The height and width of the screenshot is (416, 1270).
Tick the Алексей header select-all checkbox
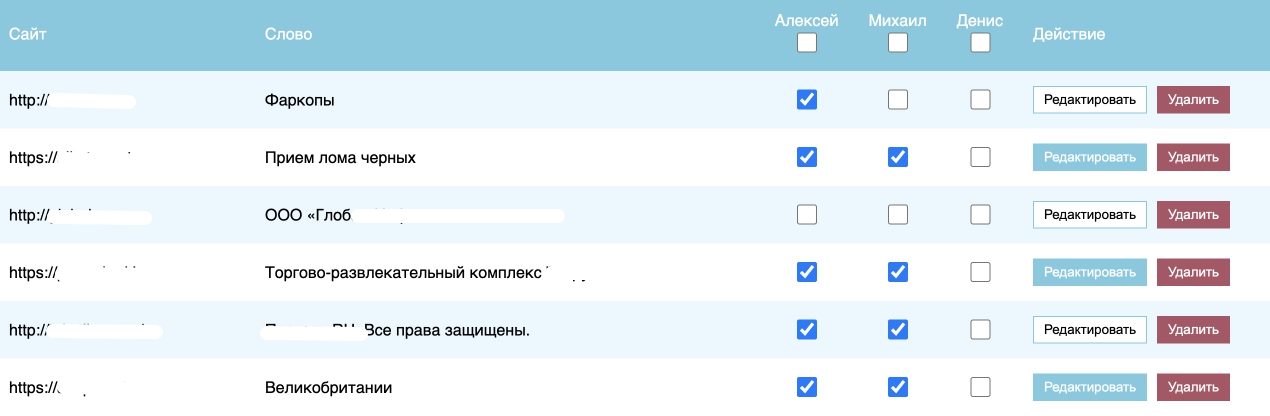806,43
